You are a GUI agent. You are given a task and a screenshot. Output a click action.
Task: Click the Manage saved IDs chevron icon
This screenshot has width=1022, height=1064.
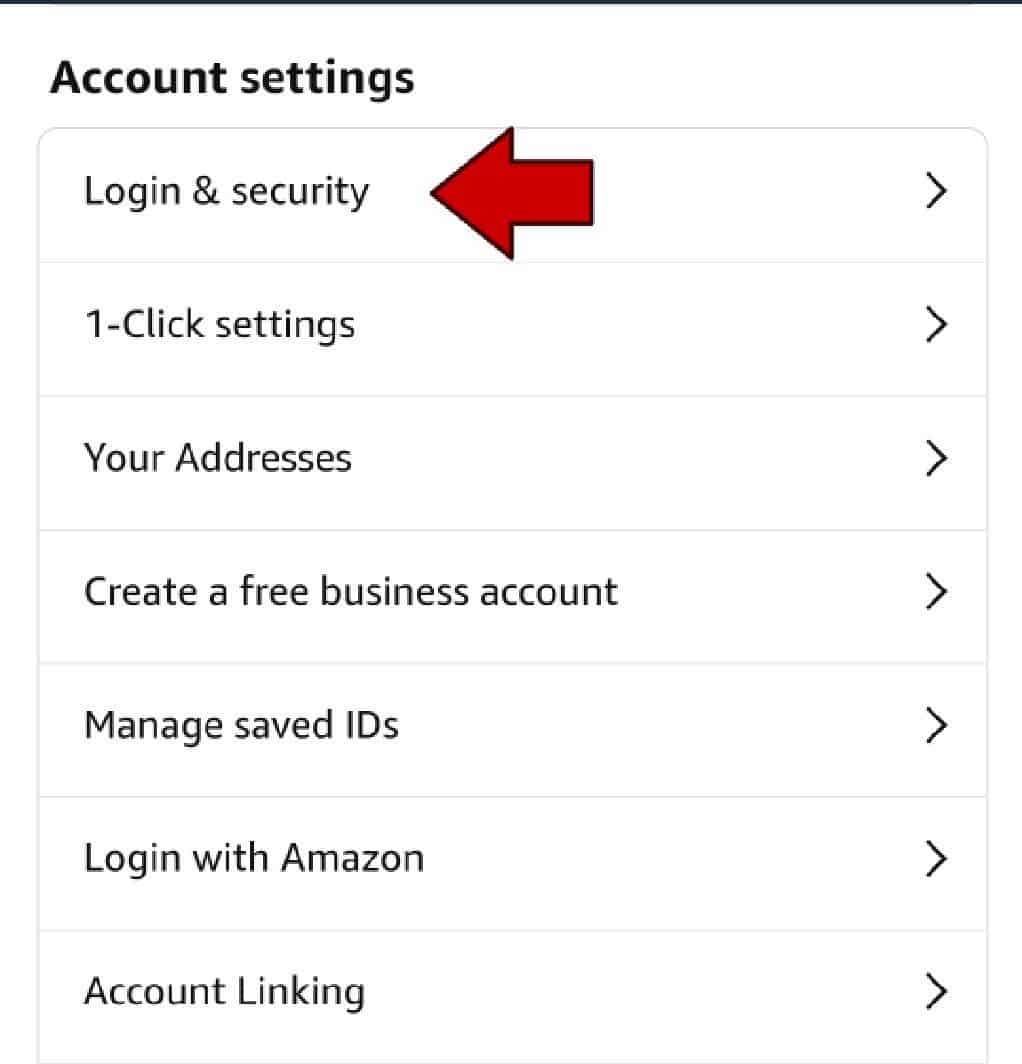click(x=935, y=725)
